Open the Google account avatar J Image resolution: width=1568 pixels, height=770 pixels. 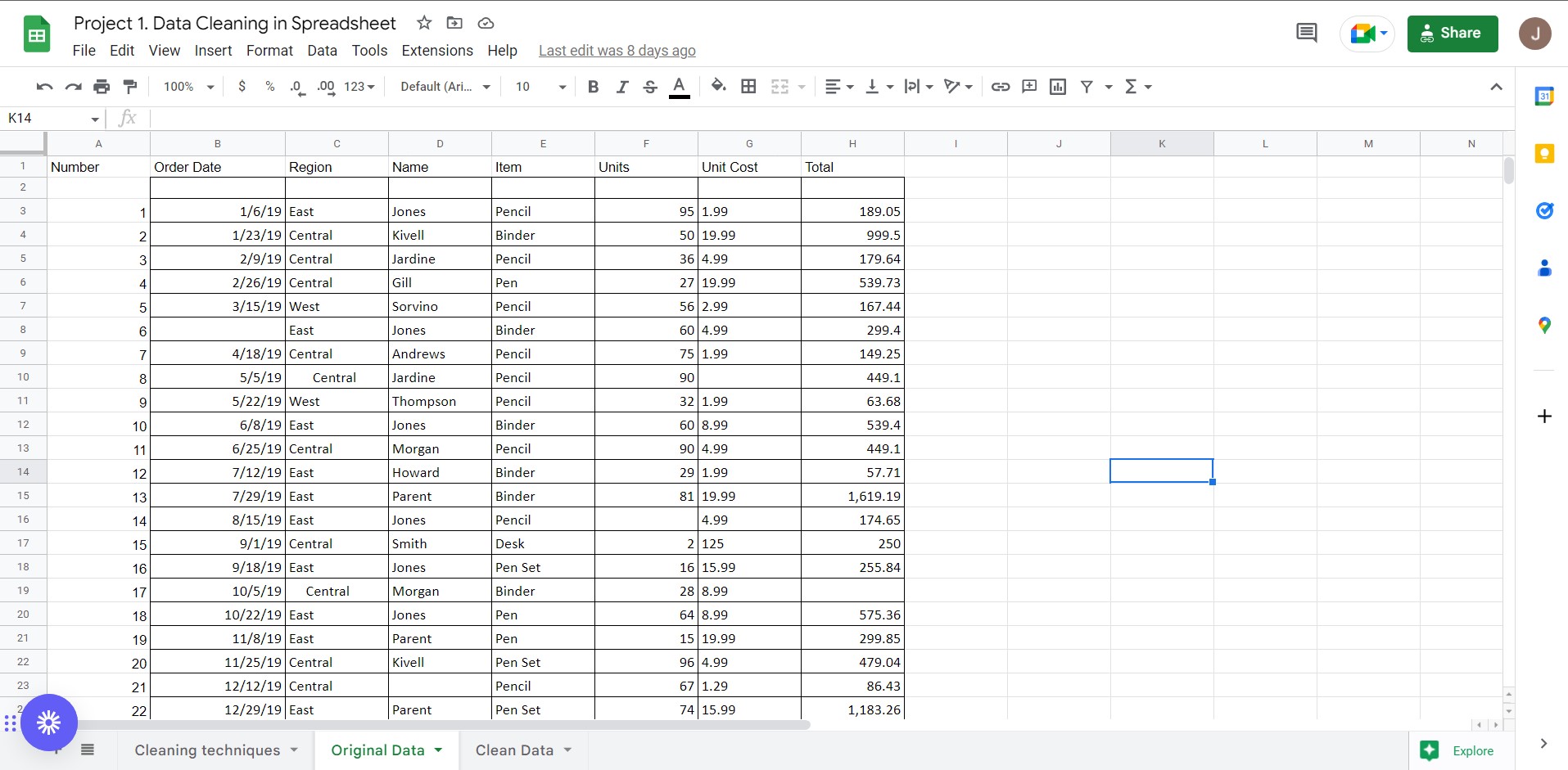(1535, 34)
